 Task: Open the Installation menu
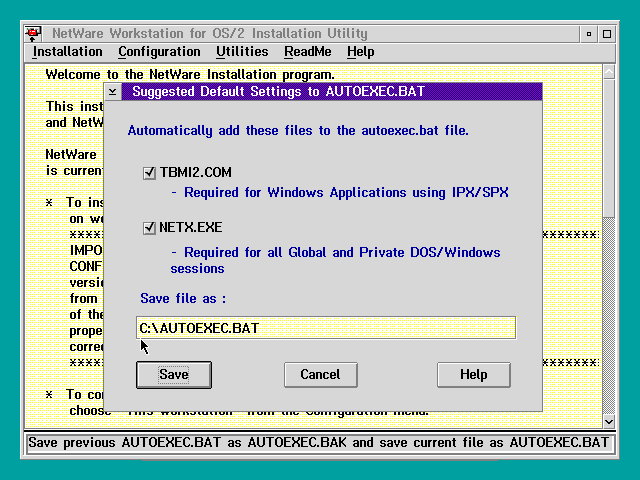pyautogui.click(x=67, y=52)
